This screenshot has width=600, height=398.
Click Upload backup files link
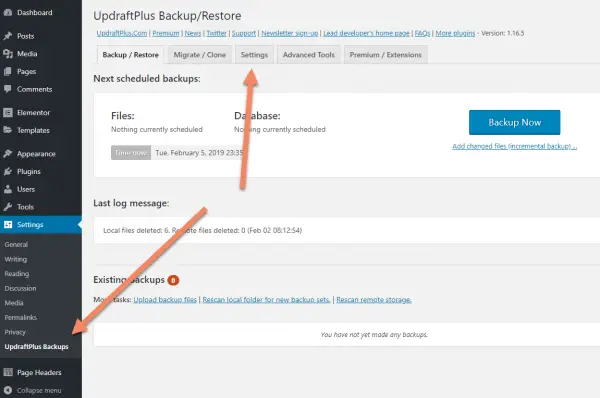coord(165,300)
